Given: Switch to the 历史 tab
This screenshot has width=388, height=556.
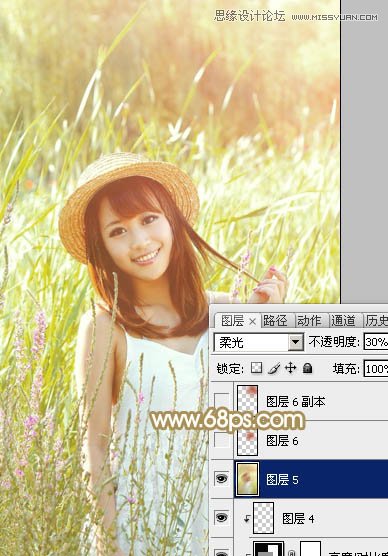Looking at the screenshot, I should click(376, 321).
